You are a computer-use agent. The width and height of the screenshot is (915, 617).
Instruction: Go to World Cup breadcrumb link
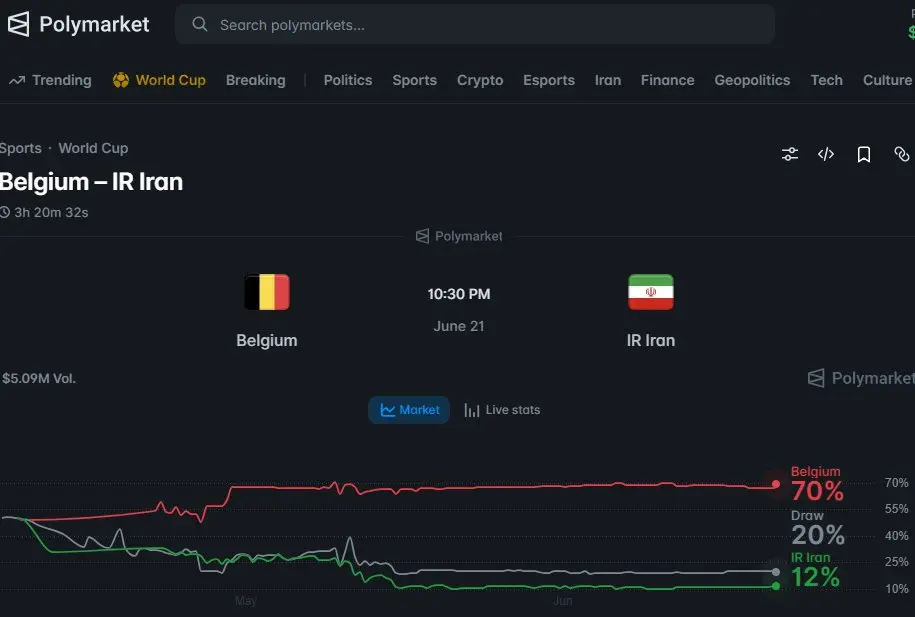pyautogui.click(x=93, y=148)
